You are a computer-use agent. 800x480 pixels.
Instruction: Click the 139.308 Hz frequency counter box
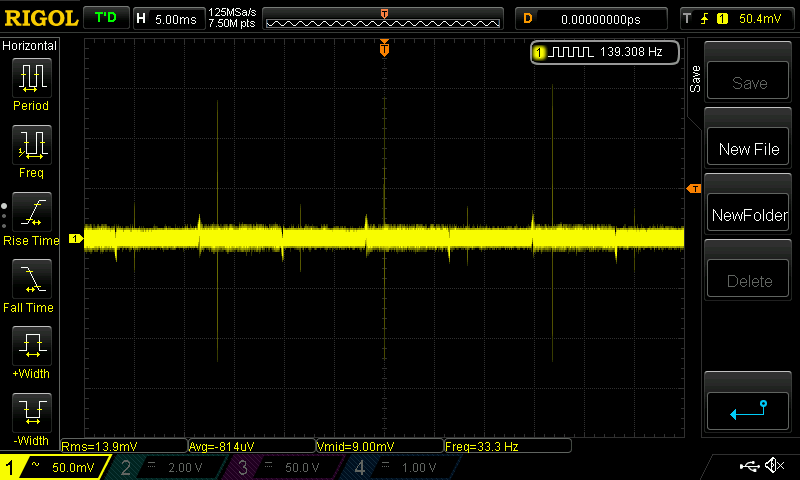click(x=605, y=52)
